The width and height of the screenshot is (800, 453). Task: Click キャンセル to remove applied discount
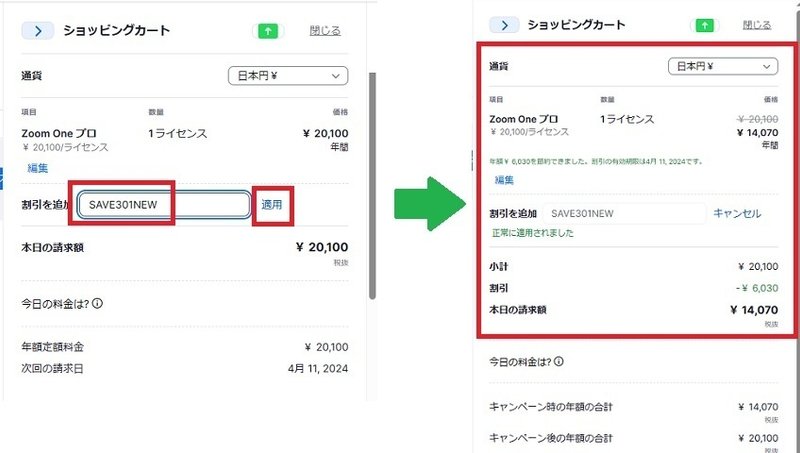[737, 213]
